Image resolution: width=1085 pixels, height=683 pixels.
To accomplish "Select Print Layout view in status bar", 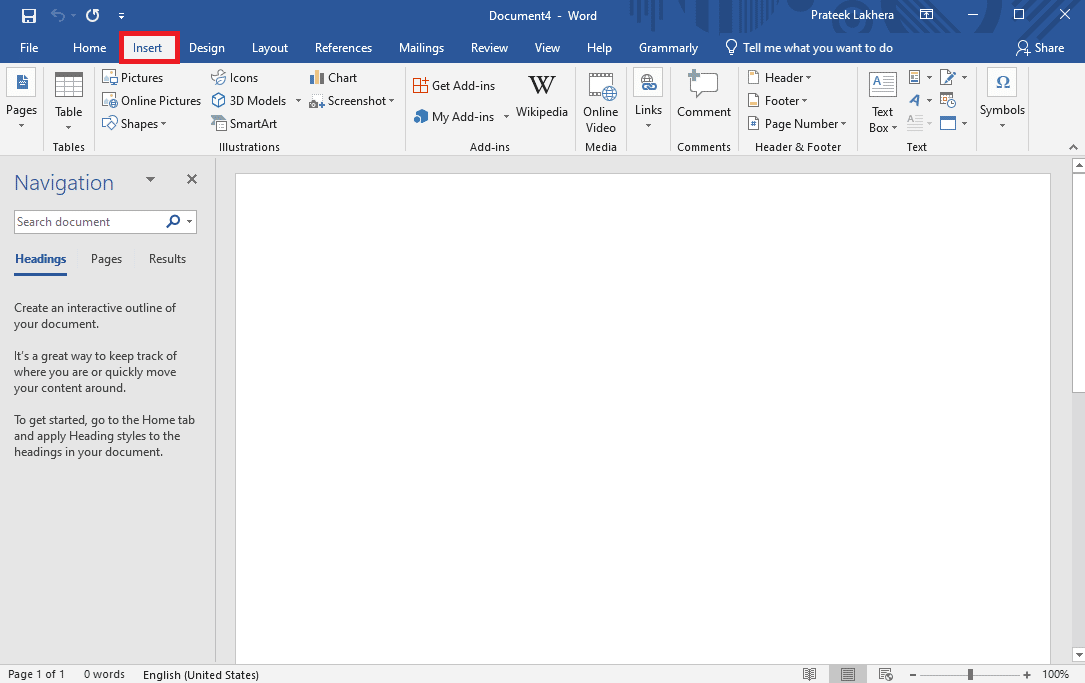I will 848,674.
